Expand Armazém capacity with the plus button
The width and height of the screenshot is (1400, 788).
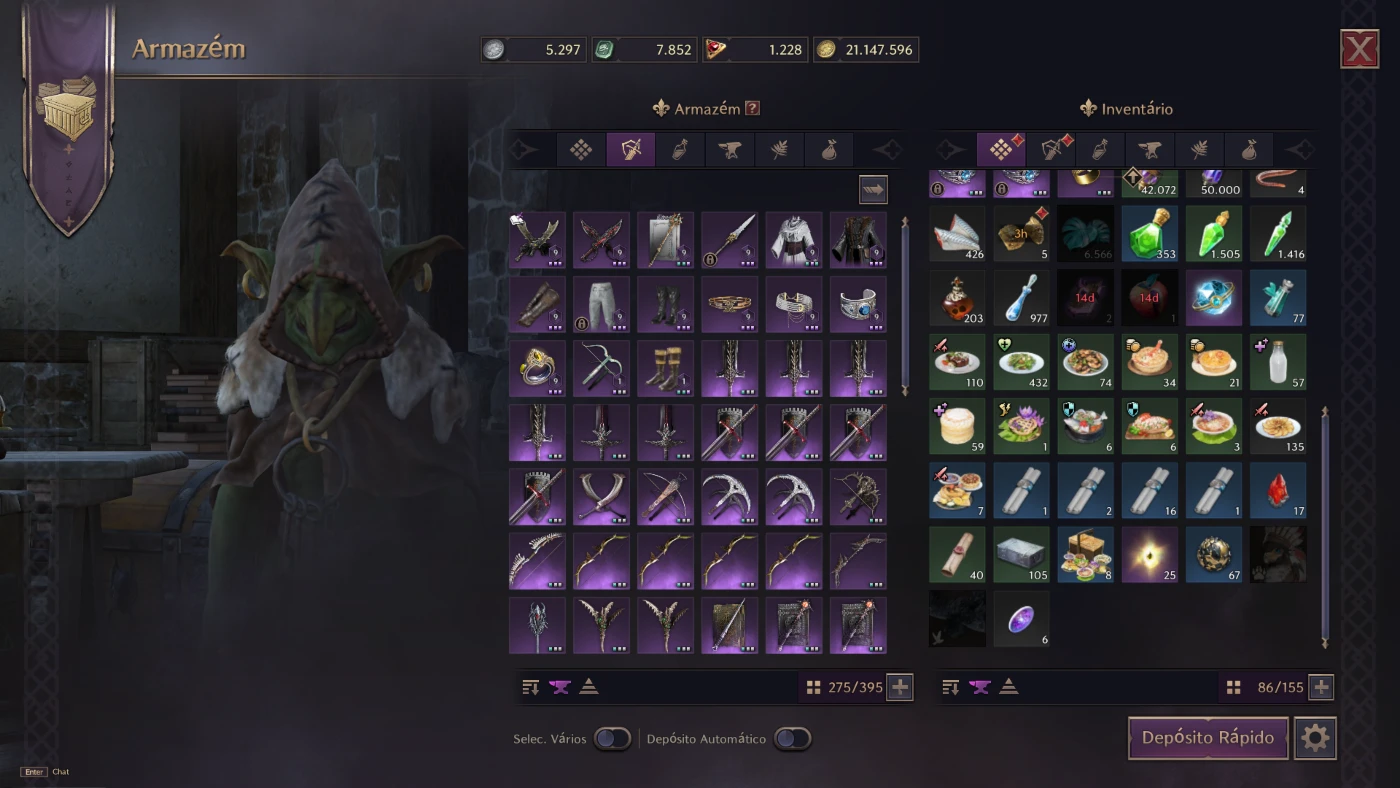899,687
